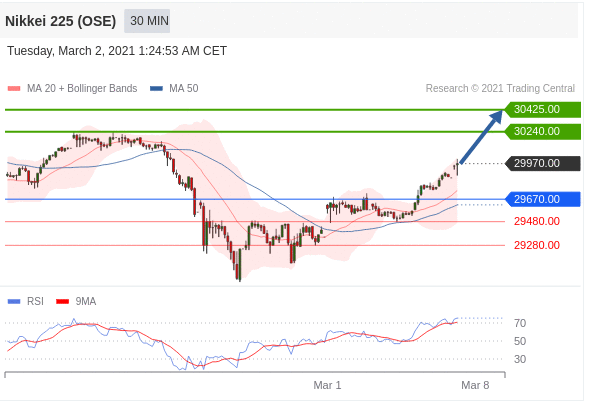The height and width of the screenshot is (409, 593).
Task: Click the blue RSI legend swatch
Action: (14, 302)
